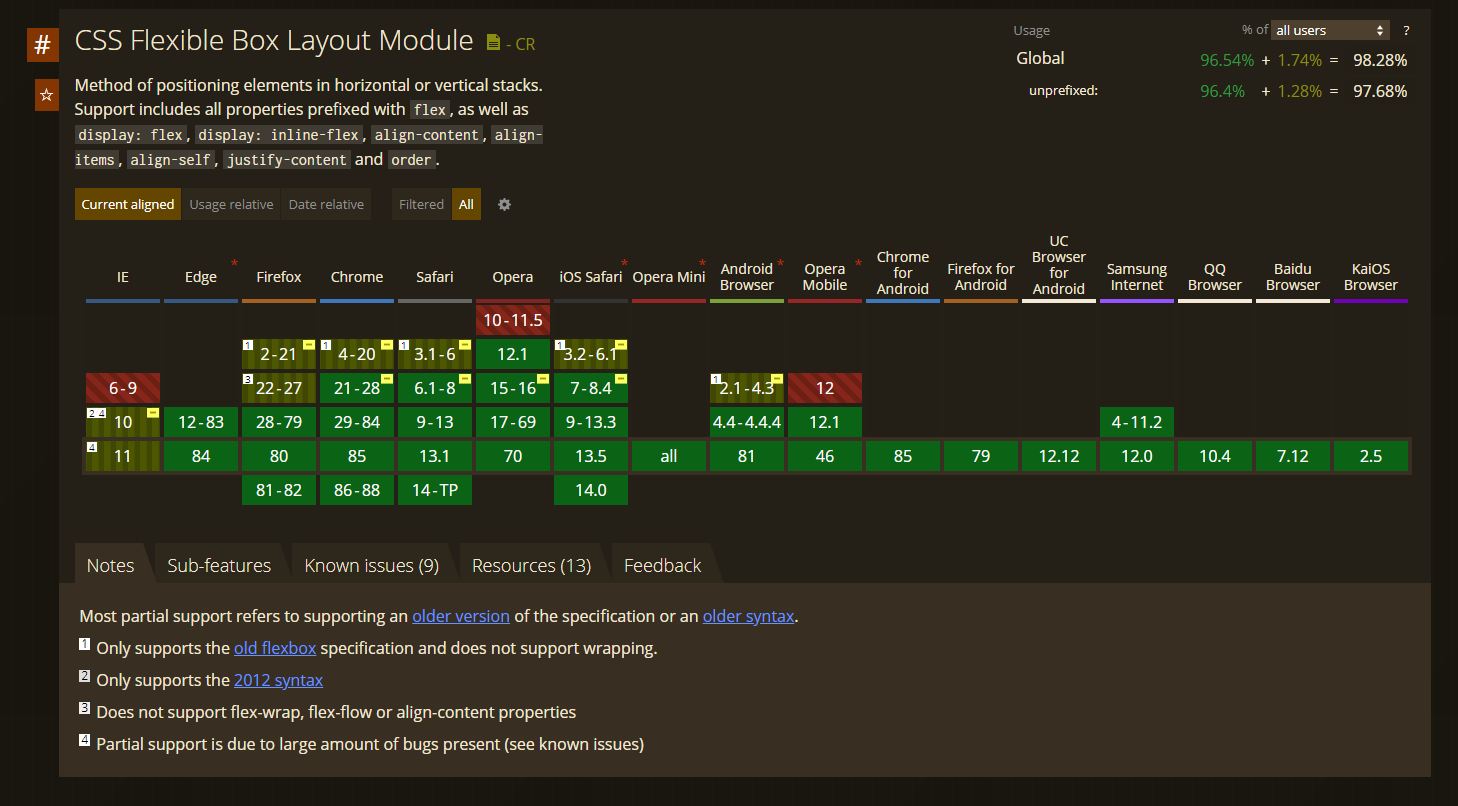This screenshot has height=806, width=1458.
Task: Open the CR specification document icon
Action: [x=493, y=43]
